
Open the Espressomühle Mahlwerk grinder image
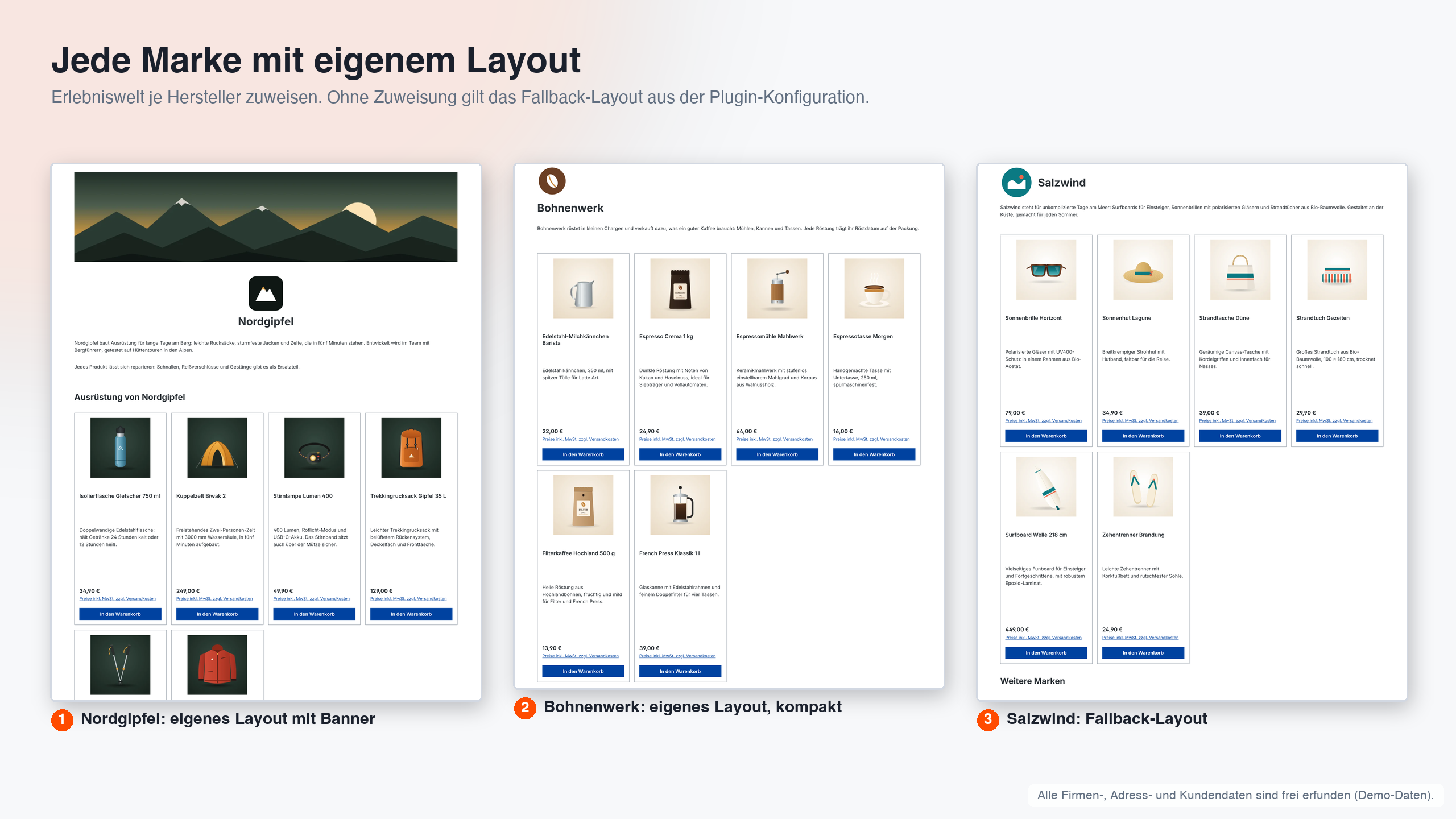(x=777, y=288)
